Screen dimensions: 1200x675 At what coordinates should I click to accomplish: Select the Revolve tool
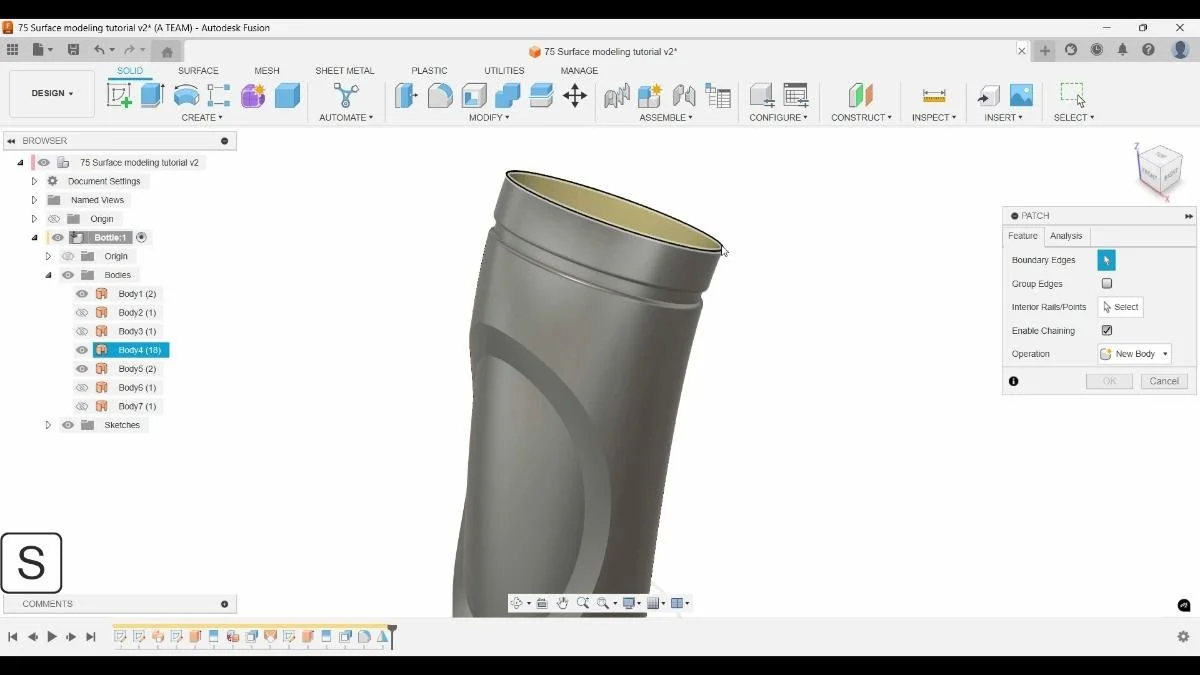[186, 95]
